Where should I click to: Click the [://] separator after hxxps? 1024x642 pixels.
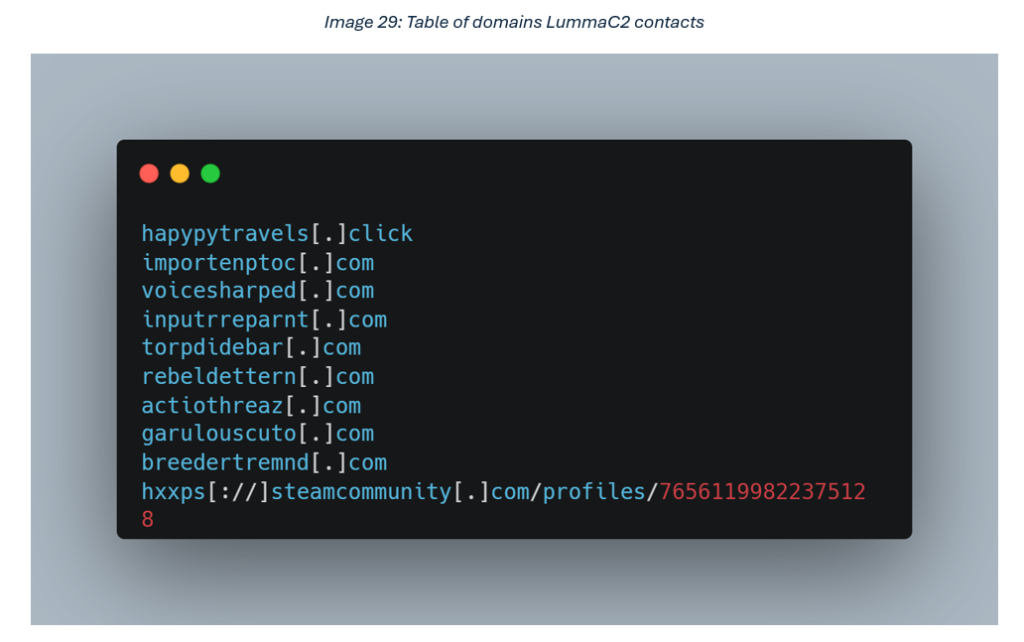(238, 492)
